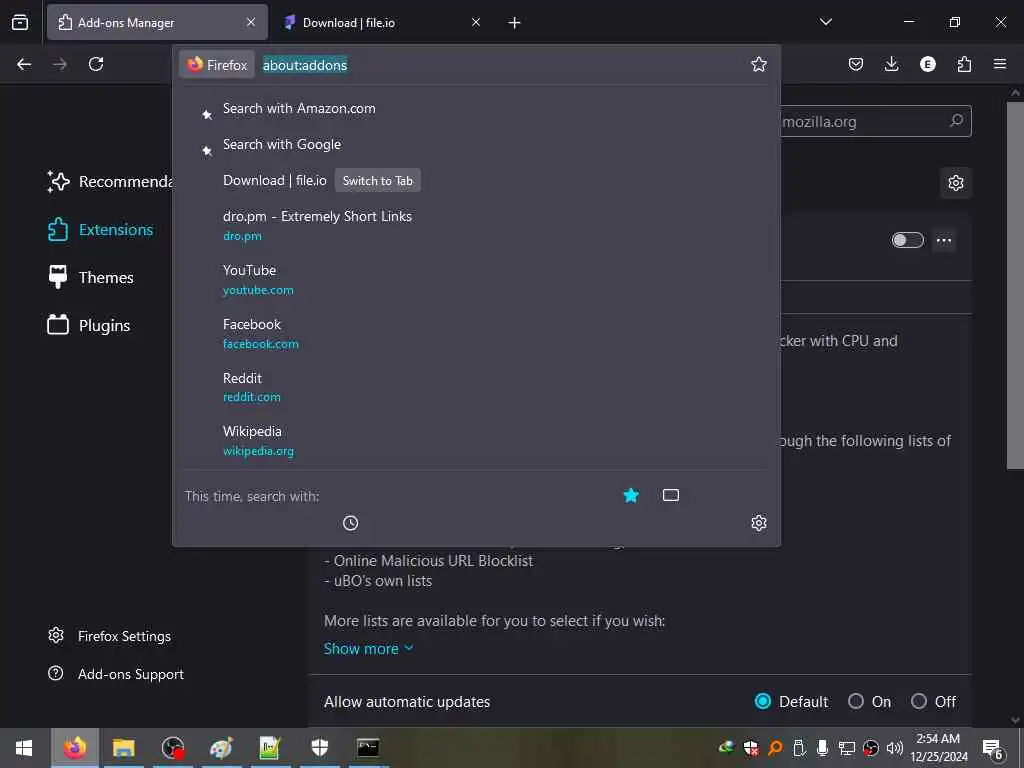This screenshot has width=1024, height=768.
Task: Click the account avatar E icon
Action: (927, 64)
